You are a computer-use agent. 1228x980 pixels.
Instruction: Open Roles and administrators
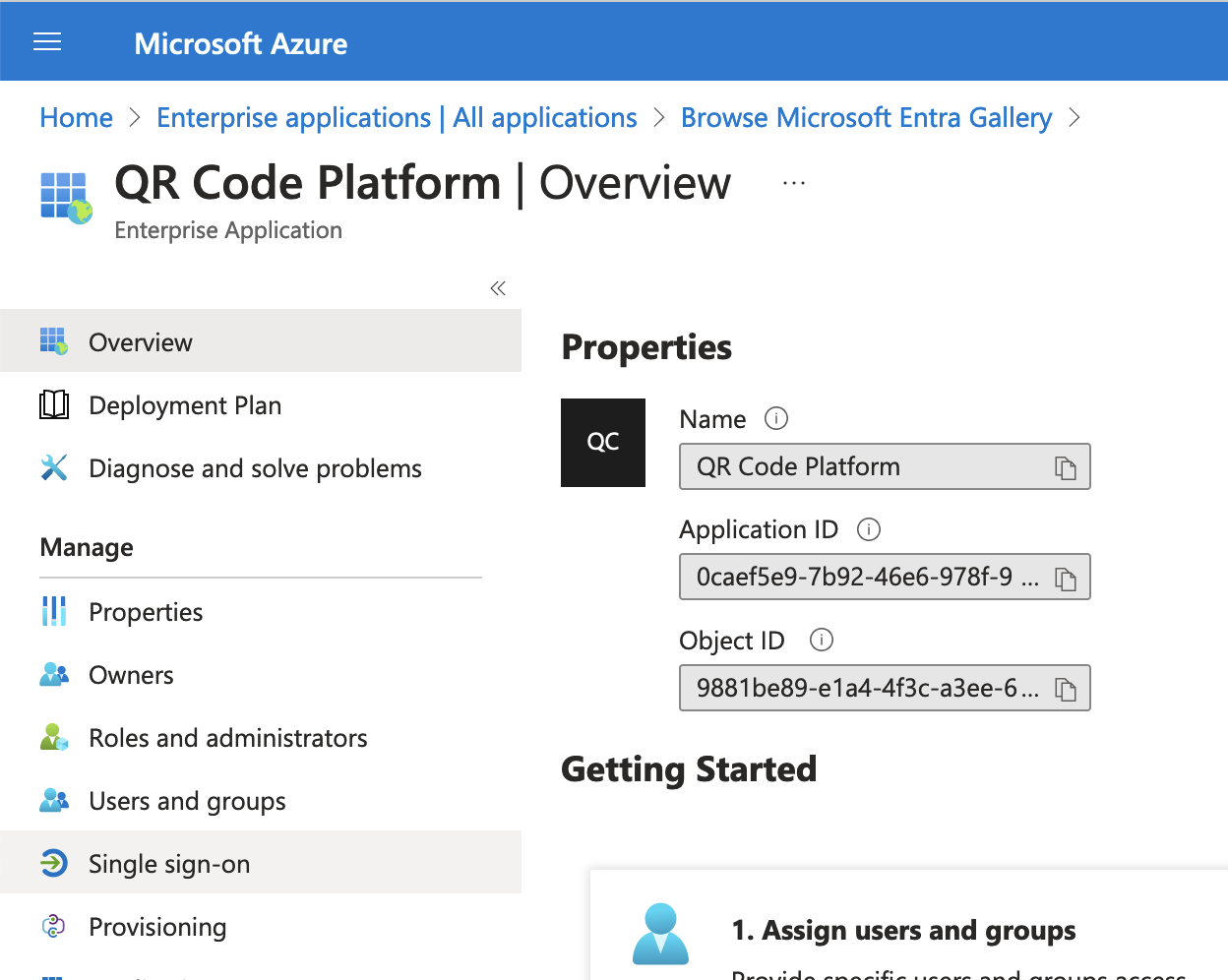pos(261,738)
